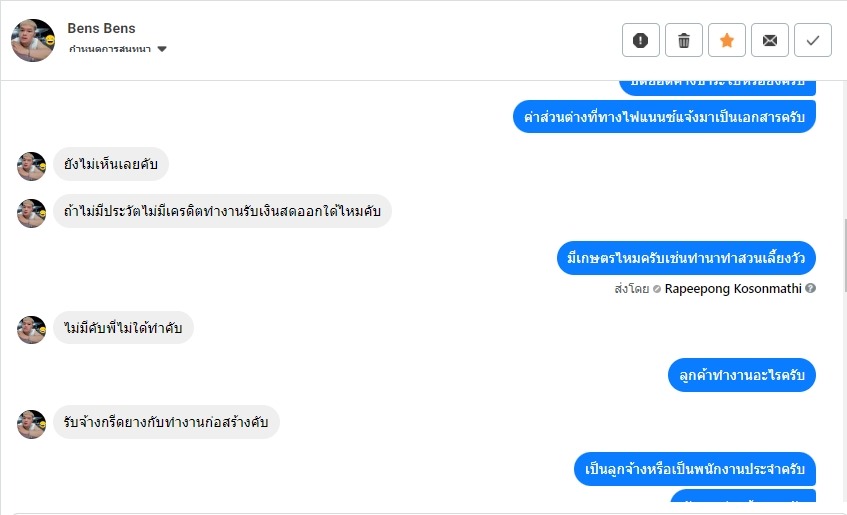Click the Bens Bens header profile photo

[x=33, y=40]
